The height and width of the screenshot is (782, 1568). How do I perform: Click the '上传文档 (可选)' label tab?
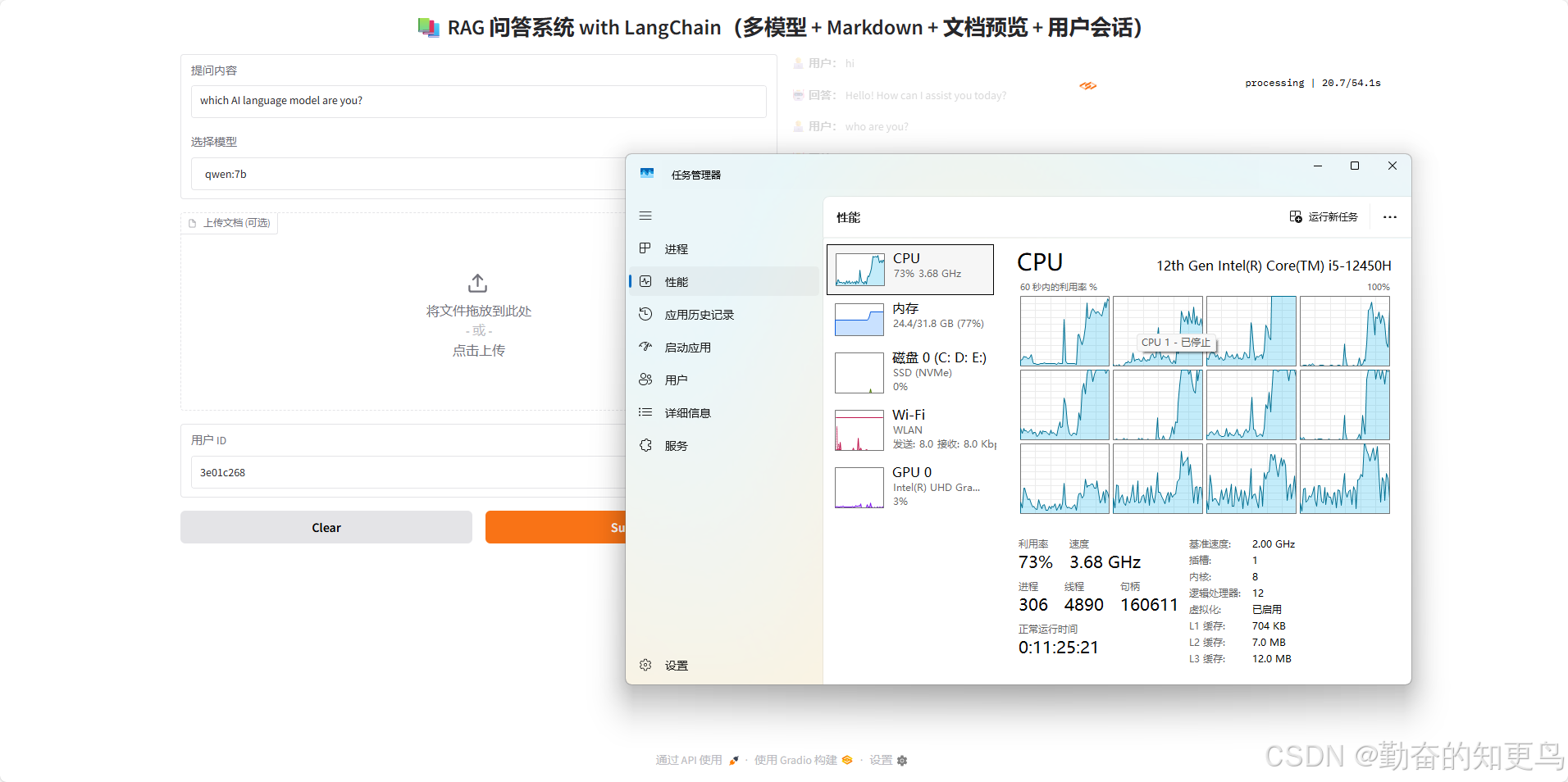coord(229,223)
